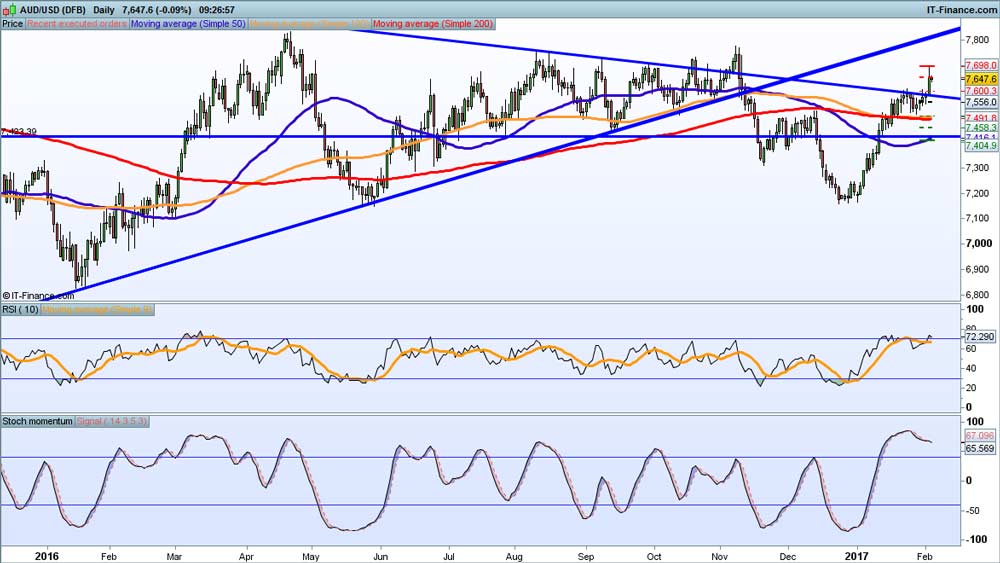Click the yellow 7,647.6 current price tag
The width and height of the screenshot is (1000, 563).
[981, 79]
